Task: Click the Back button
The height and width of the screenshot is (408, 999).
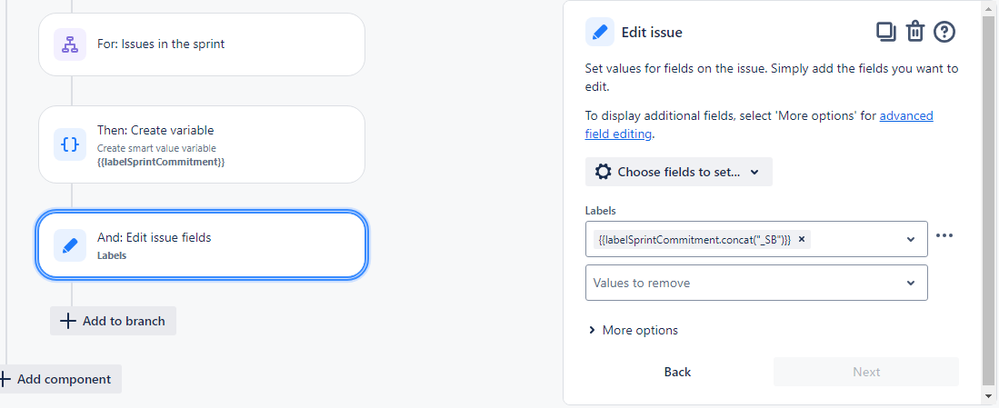Action: click(x=677, y=372)
